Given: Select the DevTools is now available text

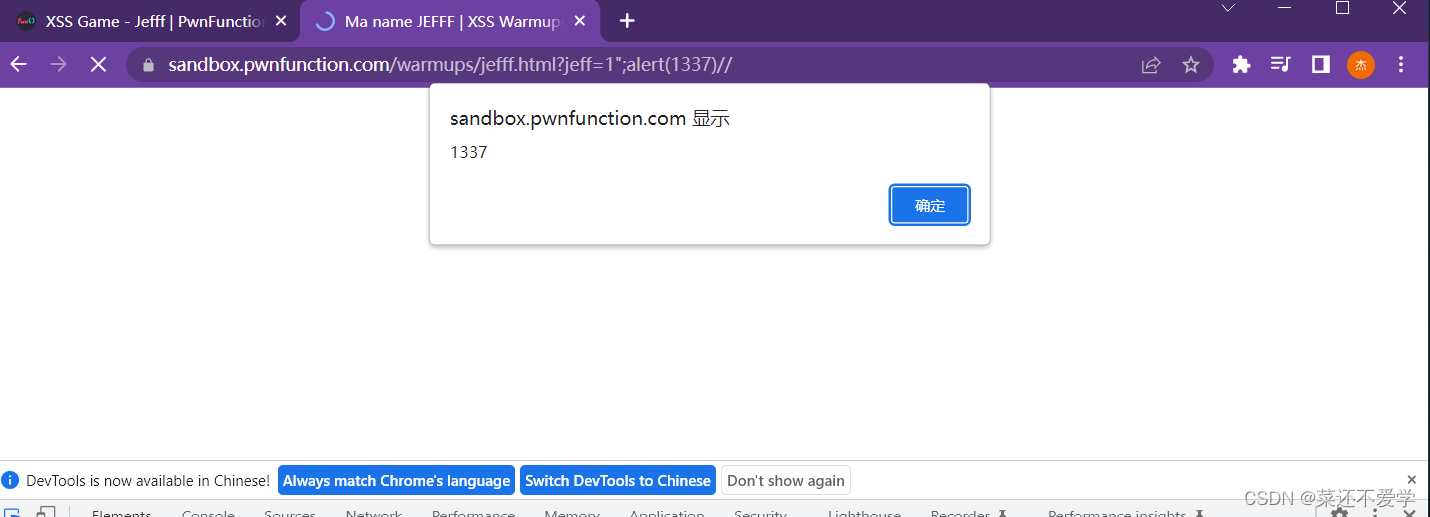Looking at the screenshot, I should tap(148, 481).
